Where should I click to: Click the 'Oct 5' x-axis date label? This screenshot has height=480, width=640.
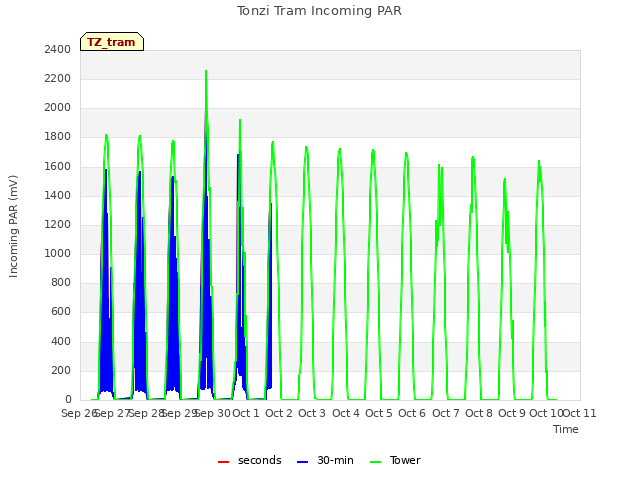[379, 413]
